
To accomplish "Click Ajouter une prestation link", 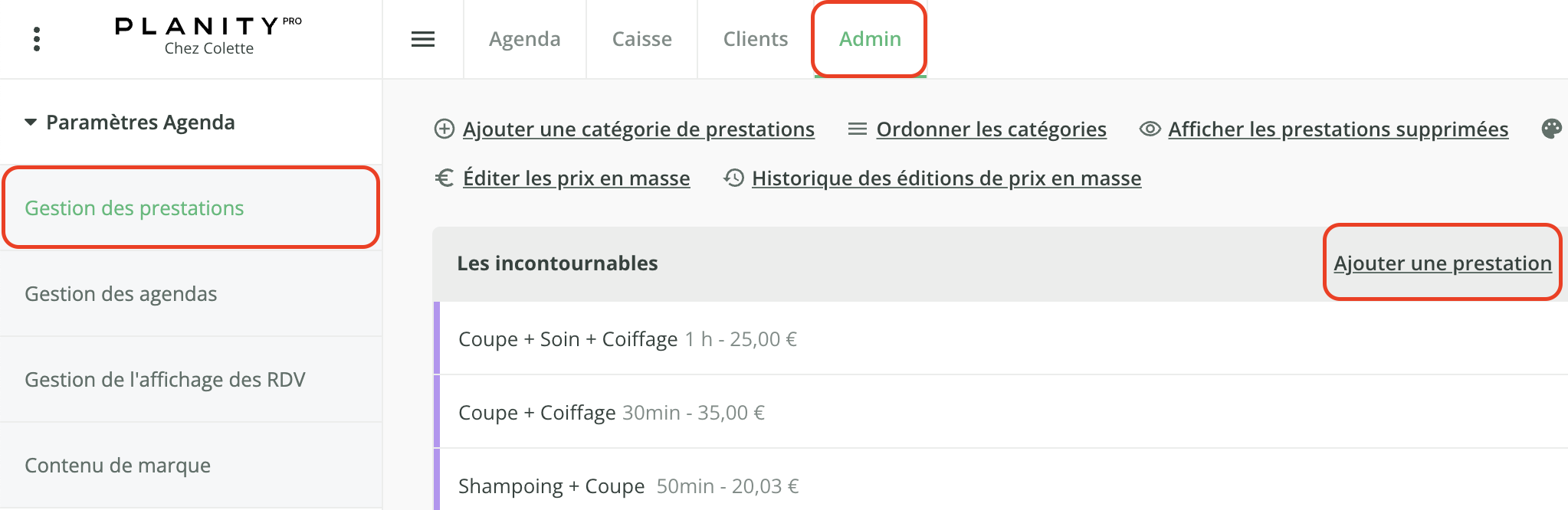I will tap(1442, 263).
